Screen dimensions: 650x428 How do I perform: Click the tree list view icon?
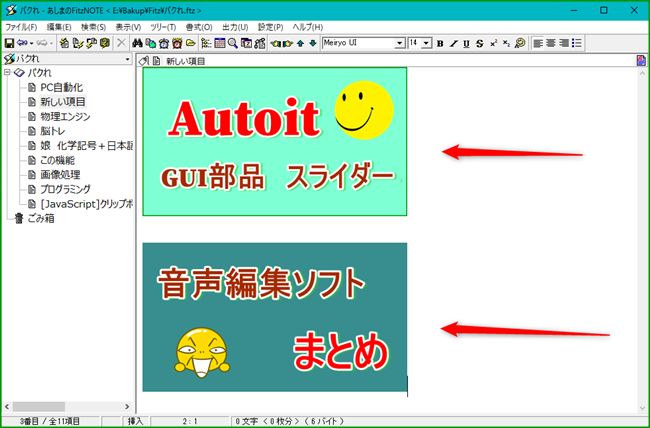click(x=206, y=43)
